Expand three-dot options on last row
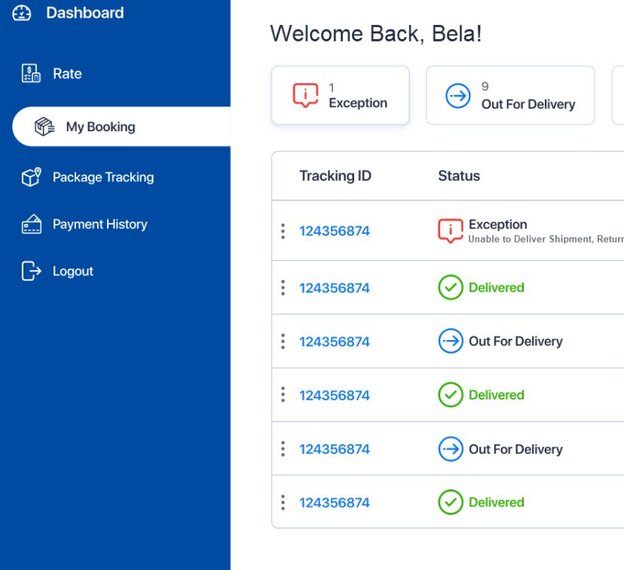This screenshot has width=624, height=570. point(283,502)
